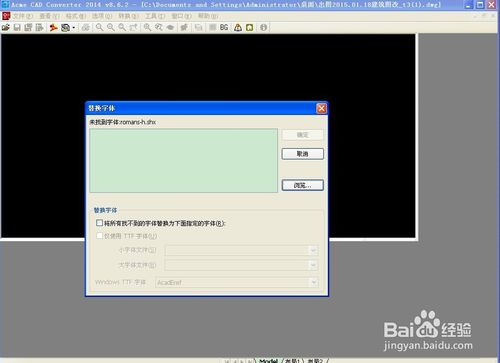This screenshot has height=363, width=500.
Task: Click the yellow warning triangle toolbar icon
Action: pyautogui.click(x=238, y=27)
